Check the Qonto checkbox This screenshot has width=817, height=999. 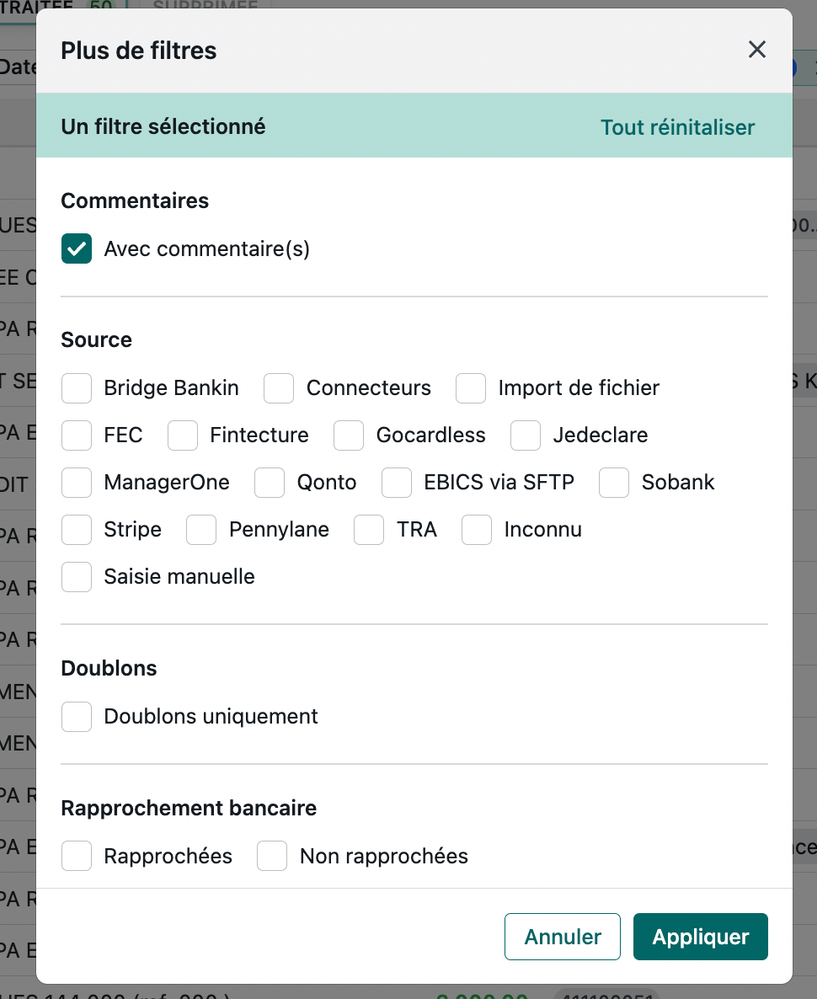[270, 482]
